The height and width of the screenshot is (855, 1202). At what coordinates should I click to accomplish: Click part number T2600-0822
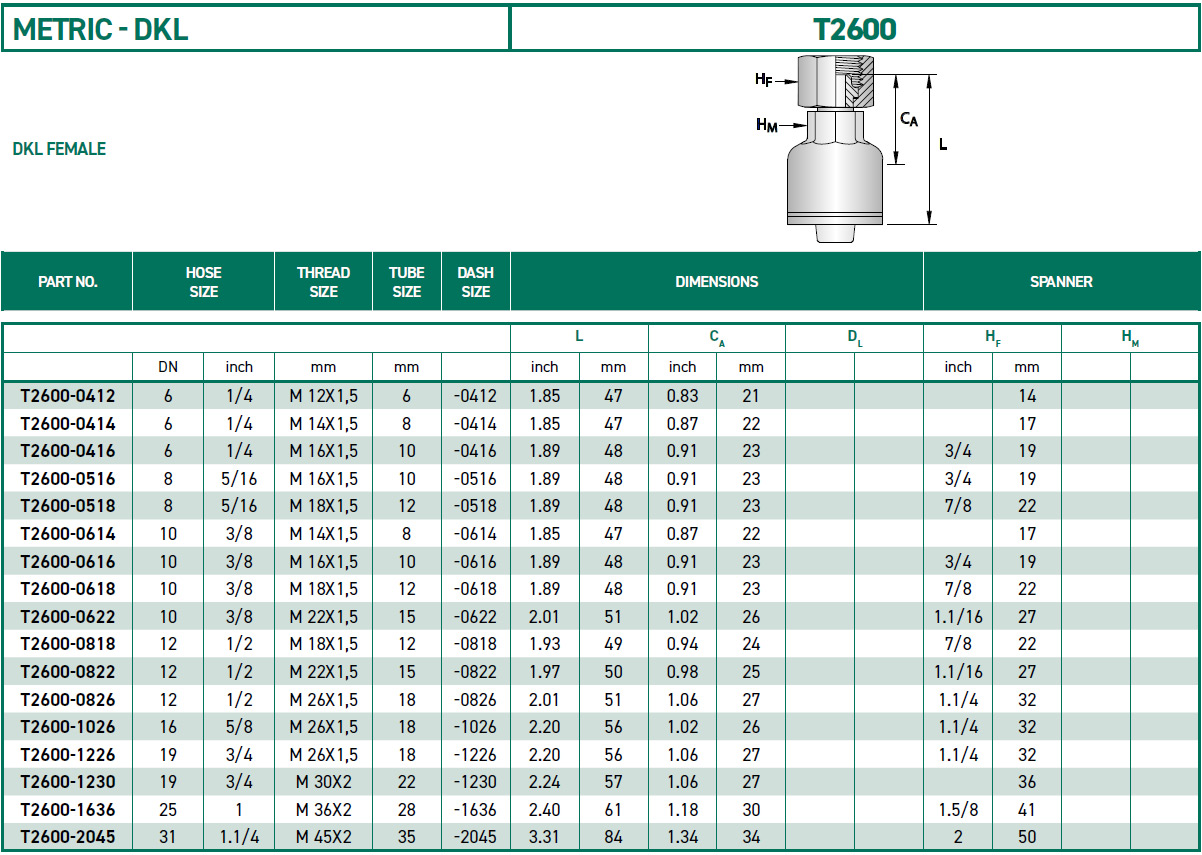pyautogui.click(x=67, y=672)
